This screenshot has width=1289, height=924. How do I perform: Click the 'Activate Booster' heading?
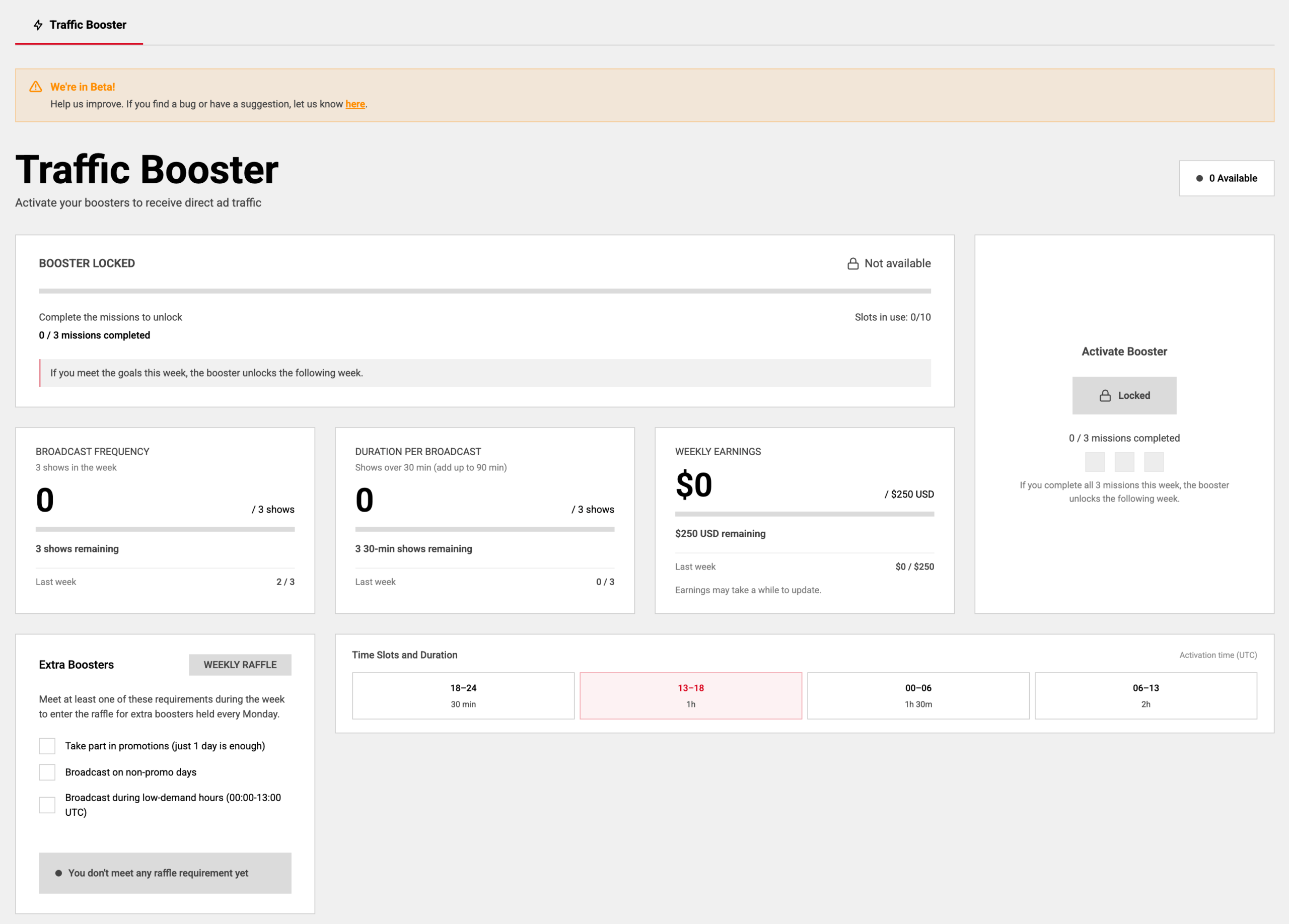[1124, 352]
